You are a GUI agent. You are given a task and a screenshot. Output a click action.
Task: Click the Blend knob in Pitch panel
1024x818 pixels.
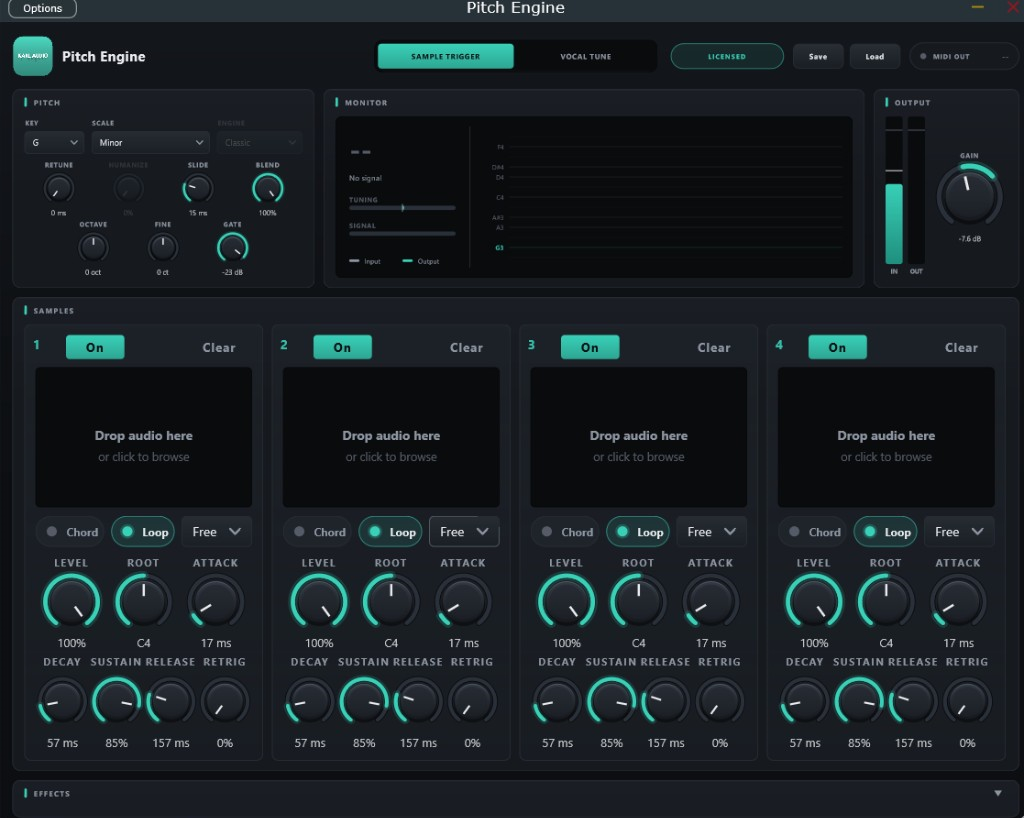[x=268, y=189]
